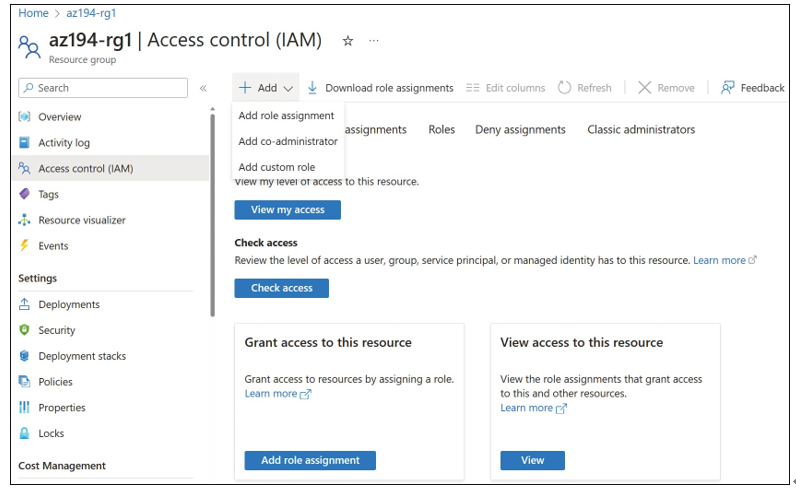Open Tags in the sidebar
This screenshot has height=490, width=796.
click(x=48, y=194)
